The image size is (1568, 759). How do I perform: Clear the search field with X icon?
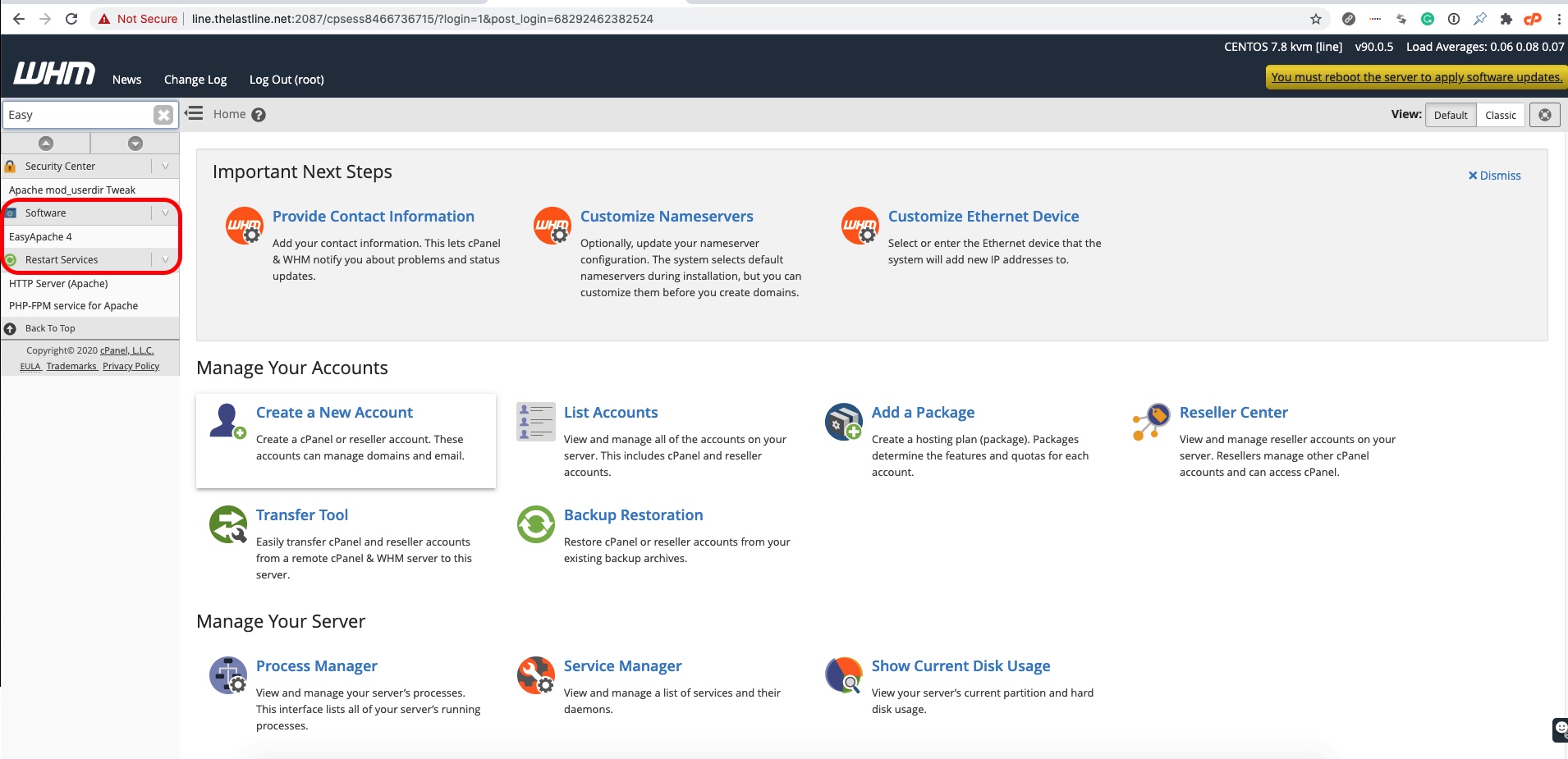pyautogui.click(x=163, y=115)
